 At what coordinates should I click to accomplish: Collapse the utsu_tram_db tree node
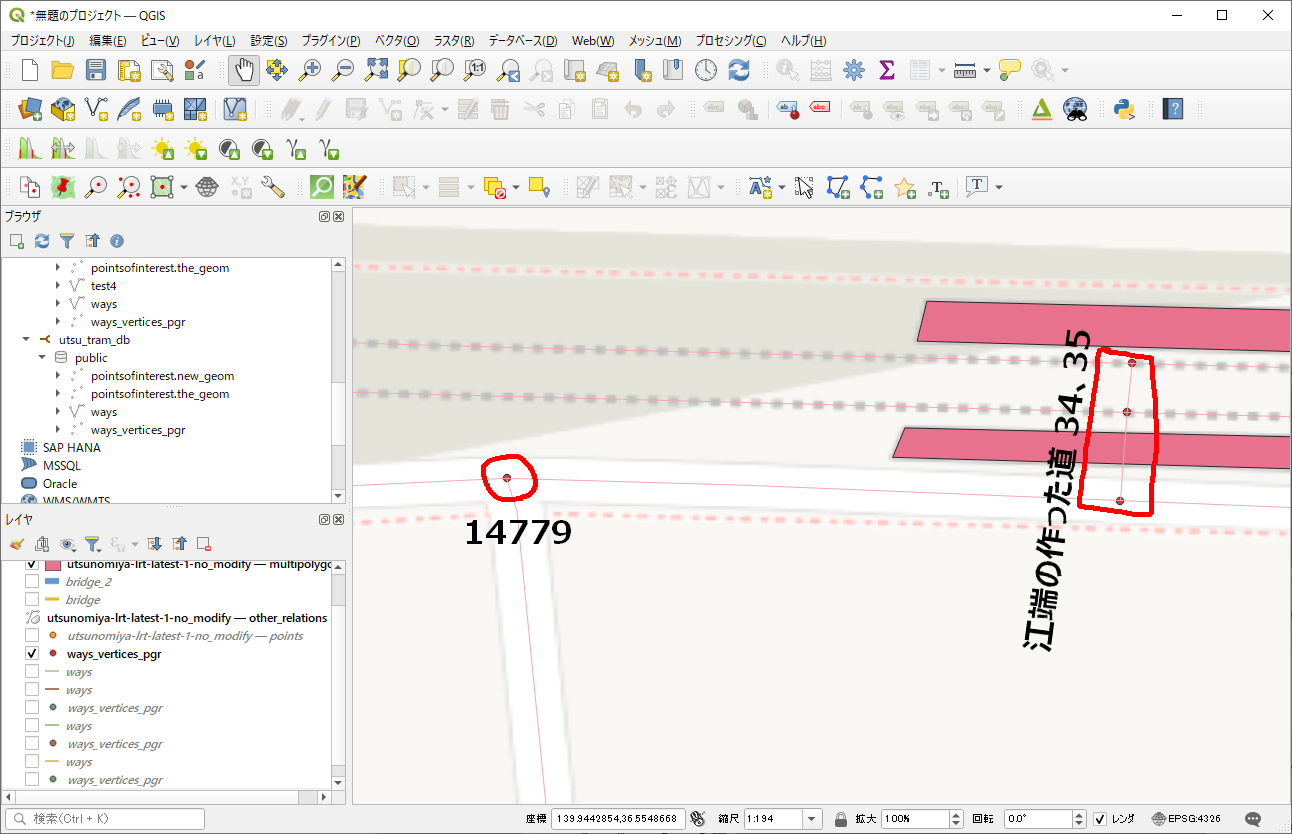(x=26, y=340)
